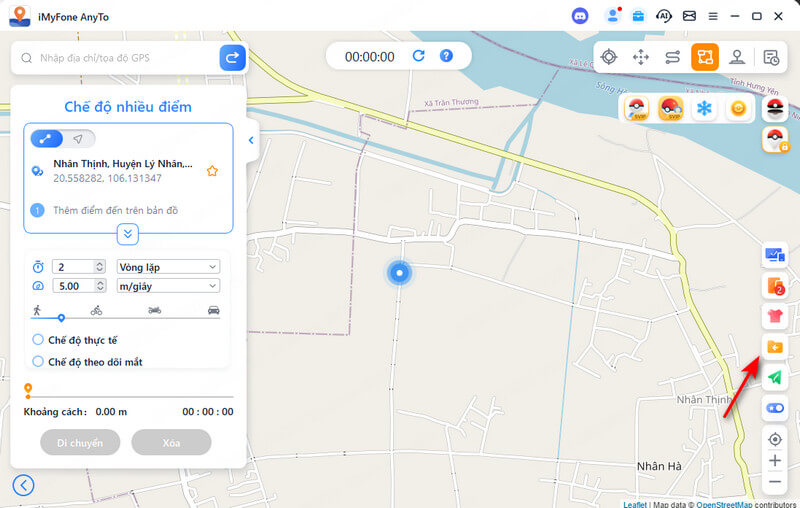The height and width of the screenshot is (508, 800).
Task: Click the 'Di chuyển' button
Action: [80, 442]
